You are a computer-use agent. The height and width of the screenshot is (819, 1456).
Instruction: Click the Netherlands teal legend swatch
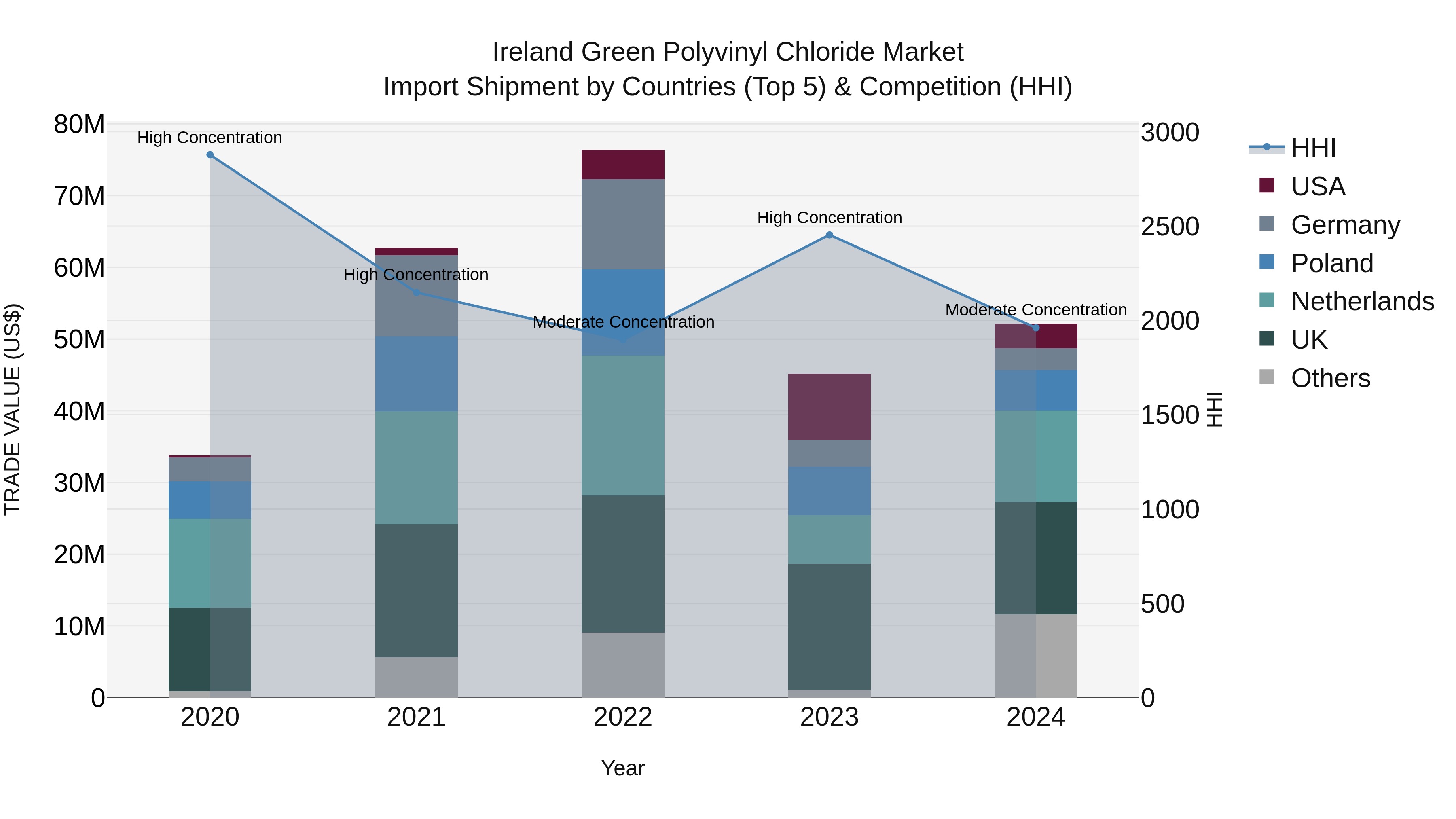[1267, 300]
